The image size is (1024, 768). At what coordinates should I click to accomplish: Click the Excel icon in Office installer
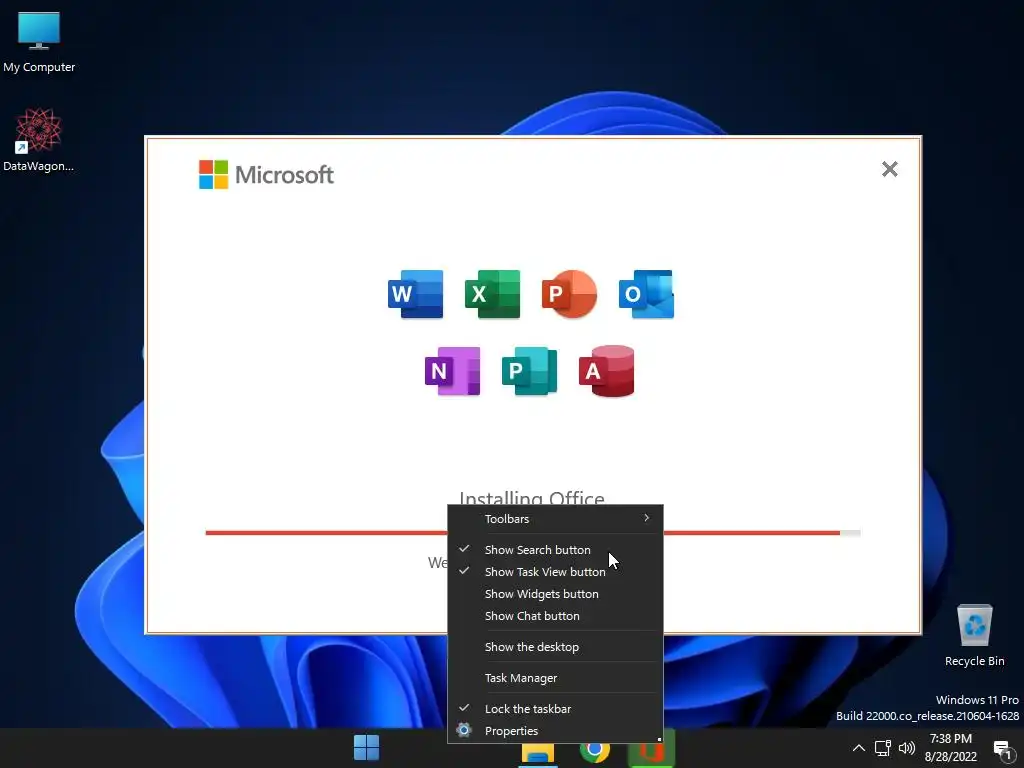pos(492,294)
